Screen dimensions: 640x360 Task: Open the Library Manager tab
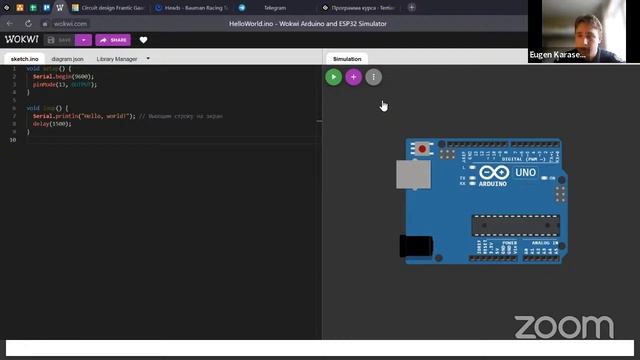point(117,59)
